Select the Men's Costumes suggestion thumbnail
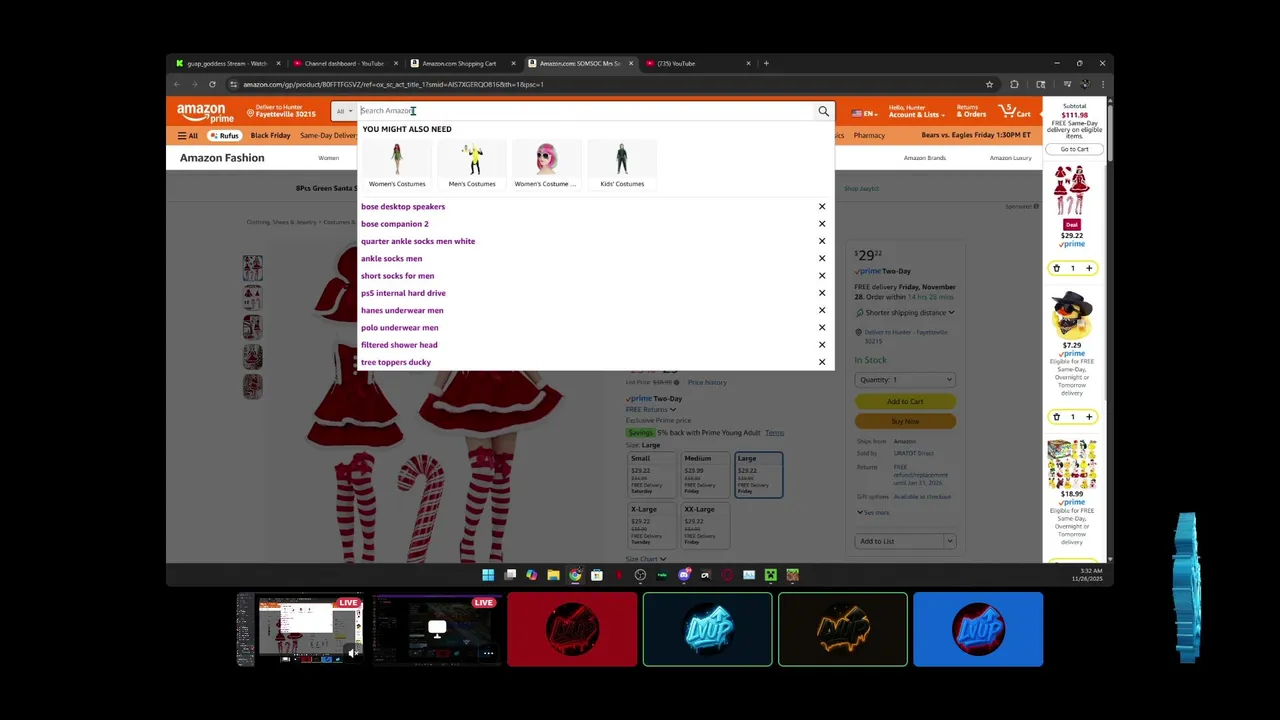 click(x=472, y=165)
